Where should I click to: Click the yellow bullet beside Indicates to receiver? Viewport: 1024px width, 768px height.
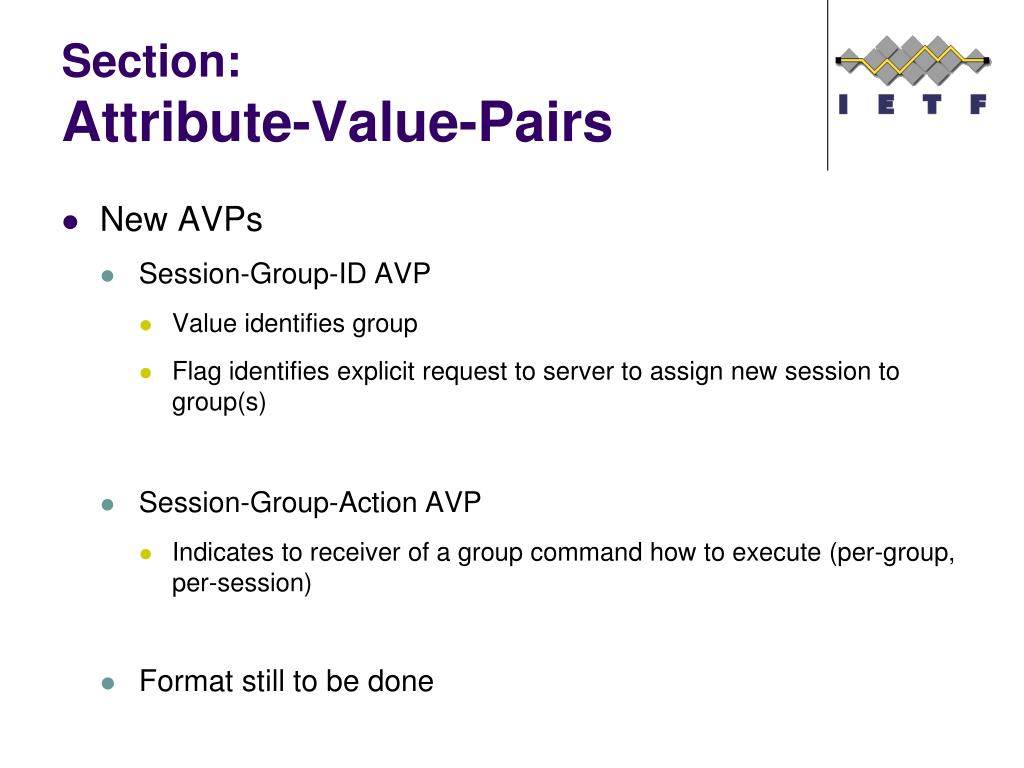146,554
